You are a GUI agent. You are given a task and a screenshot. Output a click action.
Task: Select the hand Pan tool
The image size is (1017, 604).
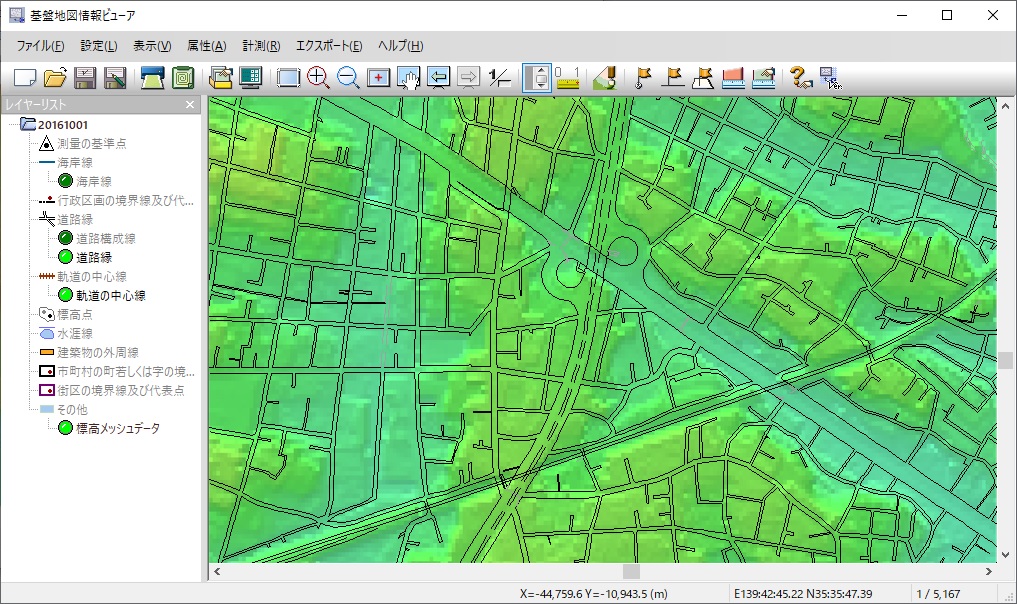click(409, 78)
